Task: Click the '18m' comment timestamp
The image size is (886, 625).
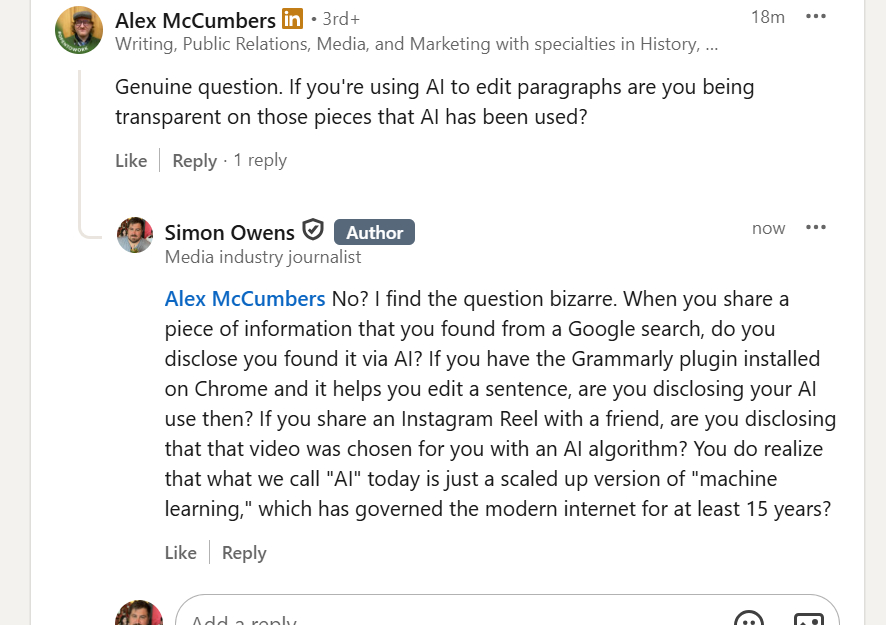Action: (x=768, y=17)
